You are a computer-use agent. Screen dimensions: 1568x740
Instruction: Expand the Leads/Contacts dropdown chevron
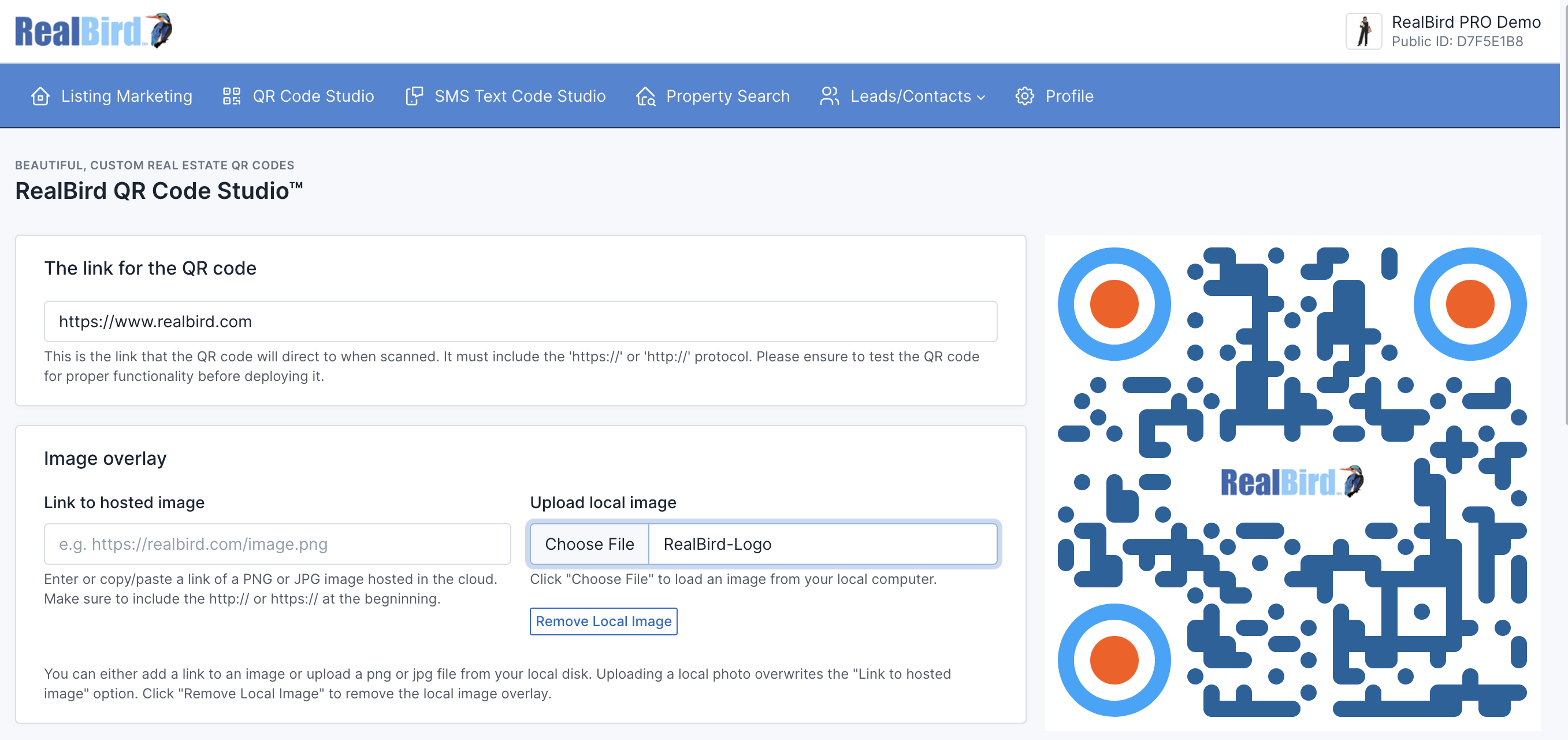980,98
